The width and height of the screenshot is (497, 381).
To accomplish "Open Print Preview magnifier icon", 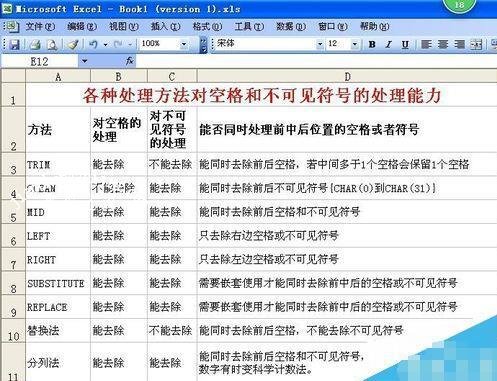I will pyautogui.click(x=52, y=44).
